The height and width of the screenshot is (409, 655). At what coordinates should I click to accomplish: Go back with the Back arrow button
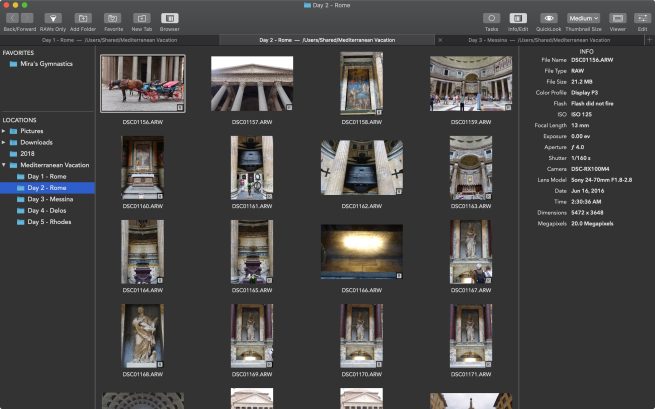click(13, 18)
